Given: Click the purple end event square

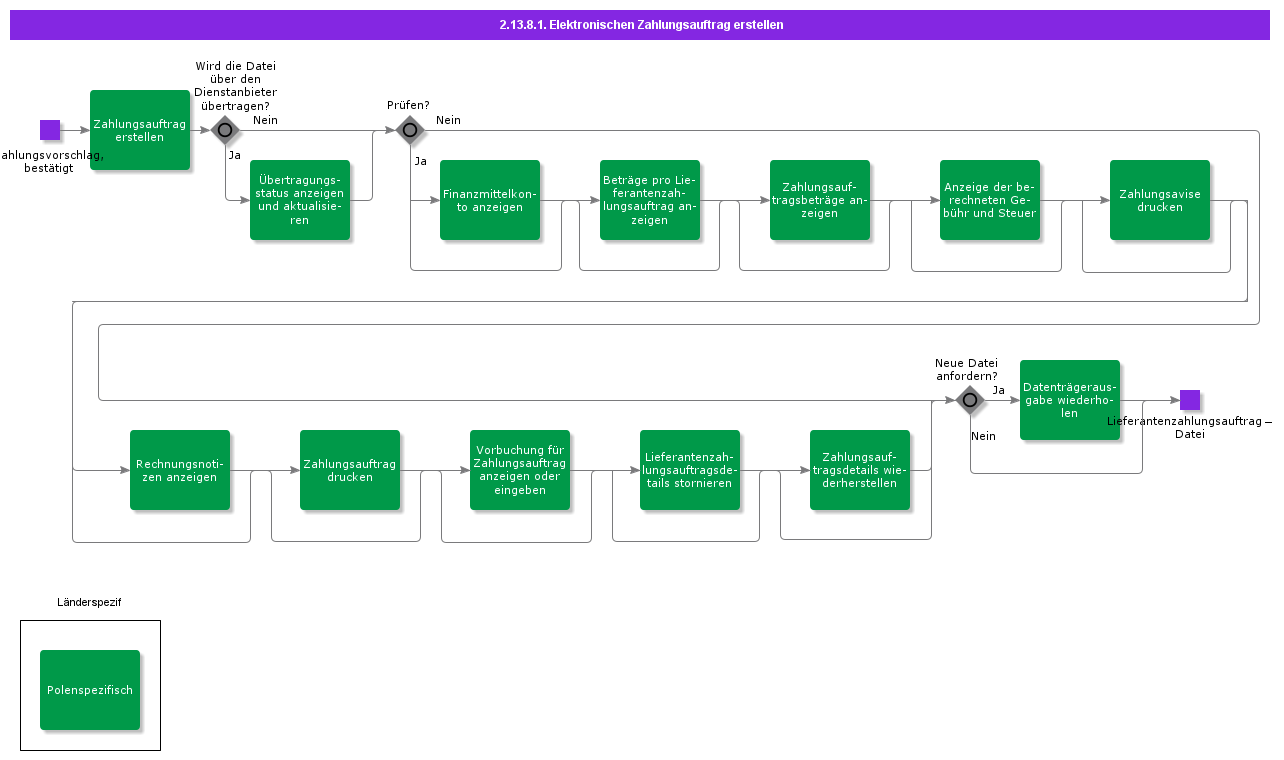Looking at the screenshot, I should tap(1190, 400).
